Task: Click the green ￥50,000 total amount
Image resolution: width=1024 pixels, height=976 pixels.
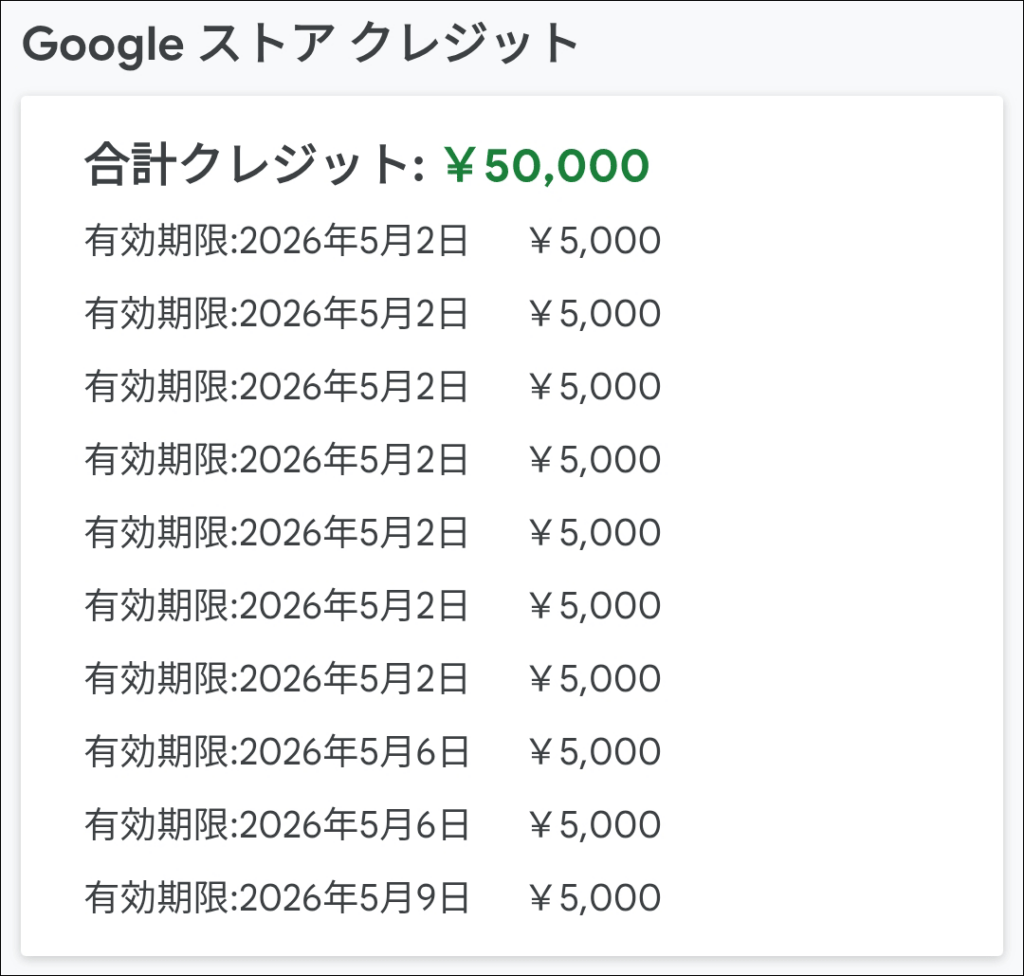Action: pos(547,165)
